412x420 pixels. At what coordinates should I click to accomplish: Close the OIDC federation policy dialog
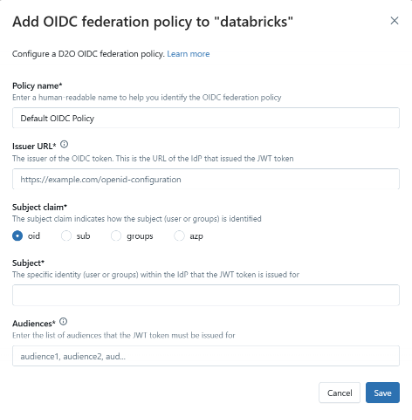pyautogui.click(x=394, y=21)
